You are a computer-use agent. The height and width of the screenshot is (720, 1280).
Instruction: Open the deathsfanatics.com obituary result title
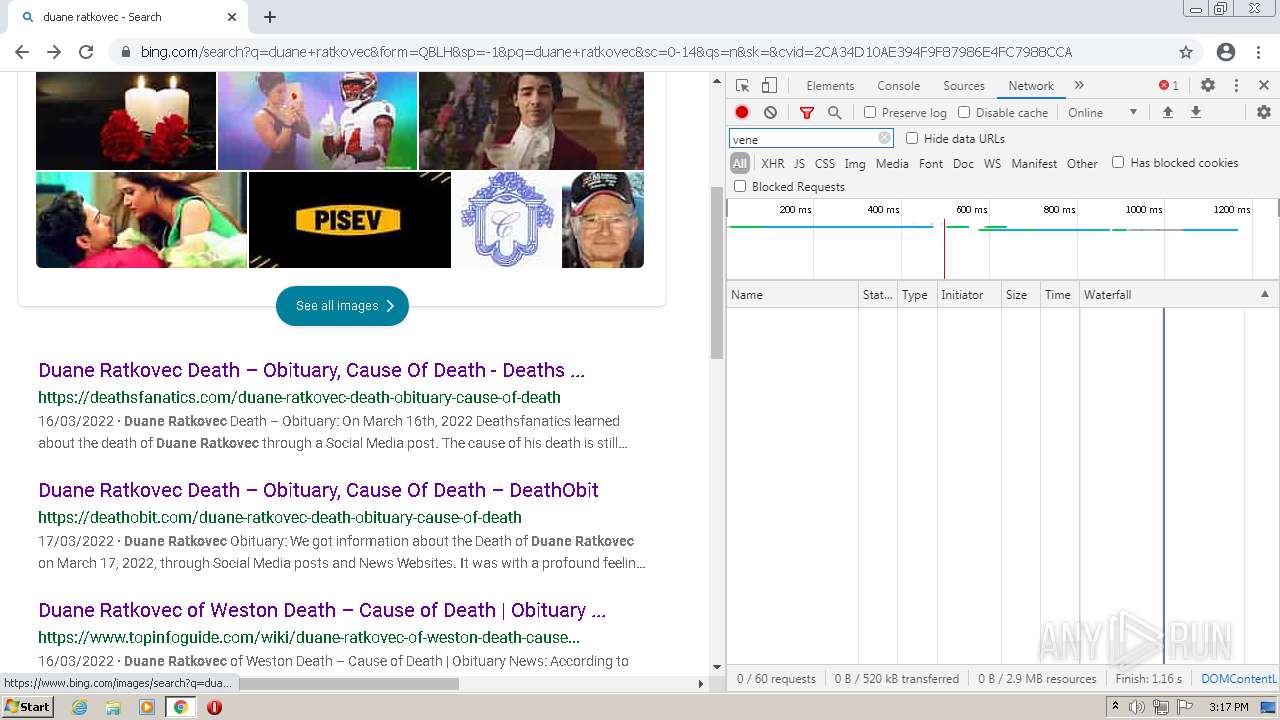click(x=311, y=370)
